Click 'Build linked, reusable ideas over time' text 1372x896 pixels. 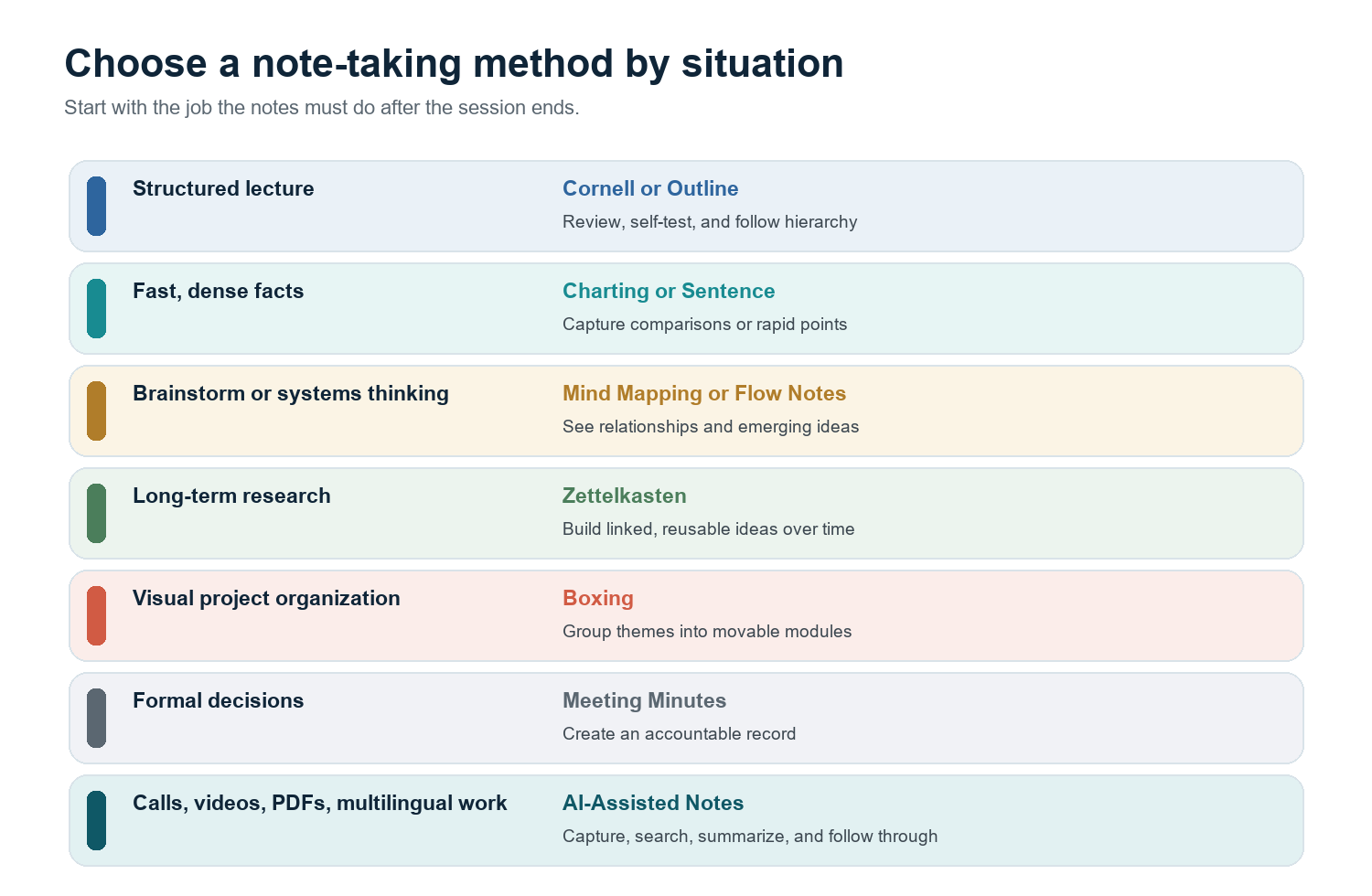709,528
